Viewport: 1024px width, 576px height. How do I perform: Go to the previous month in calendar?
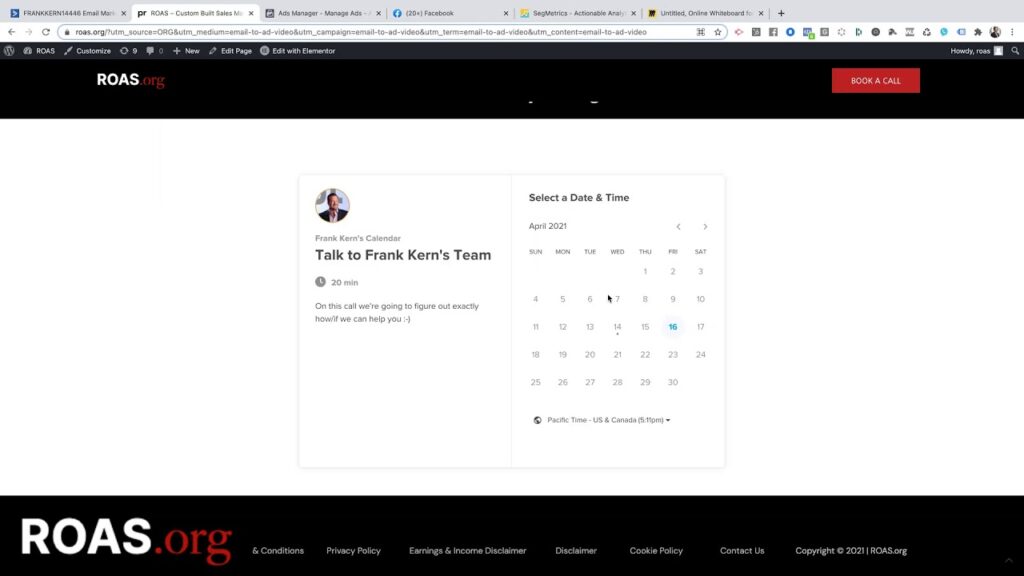pyautogui.click(x=678, y=227)
